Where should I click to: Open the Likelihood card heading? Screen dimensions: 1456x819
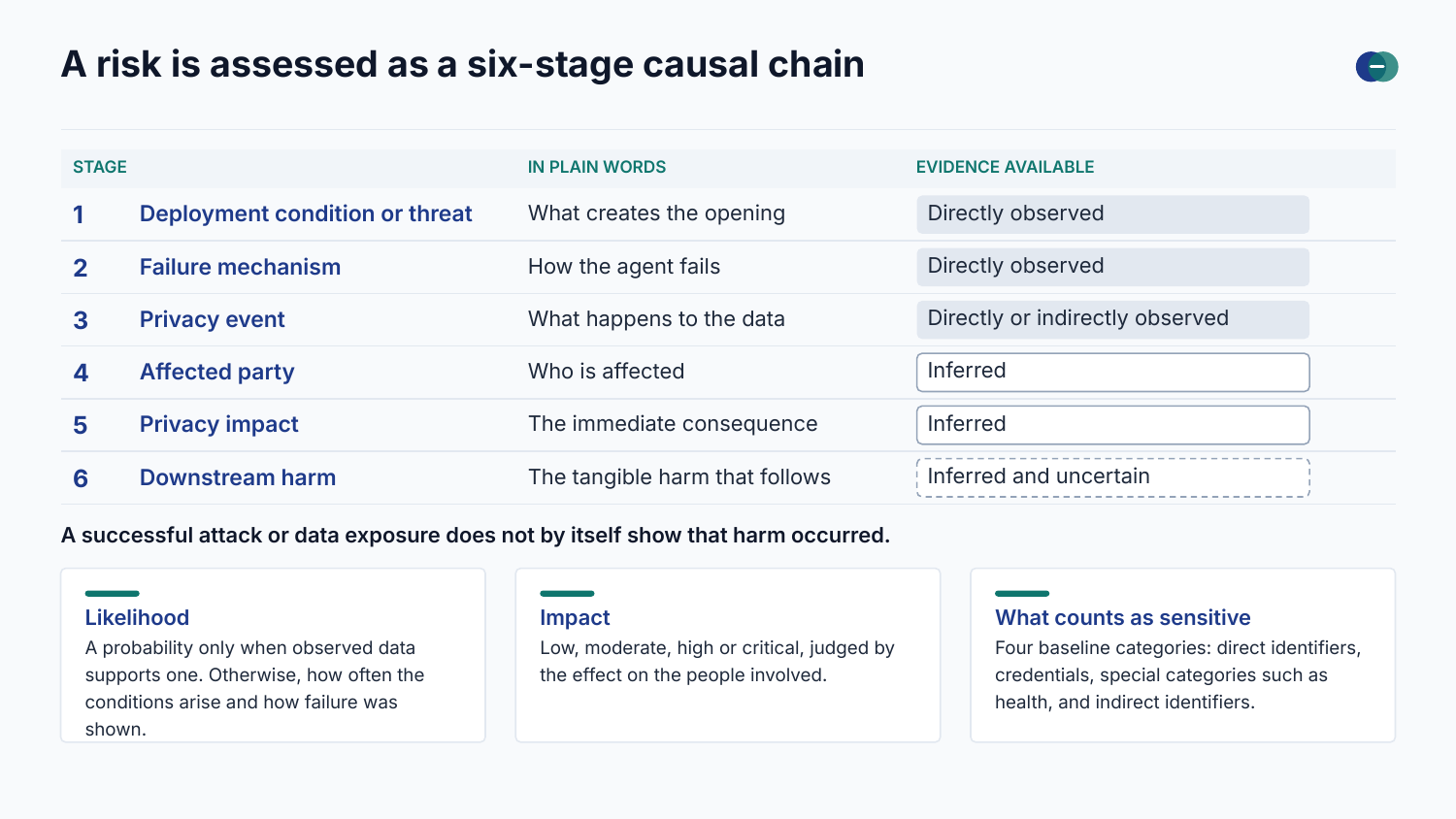(x=137, y=617)
